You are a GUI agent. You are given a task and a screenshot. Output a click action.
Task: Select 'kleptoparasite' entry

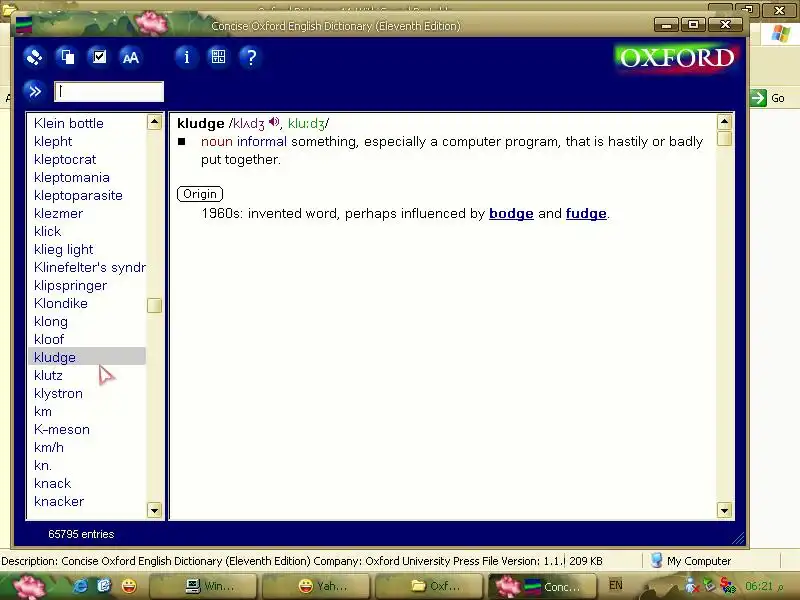pos(78,195)
